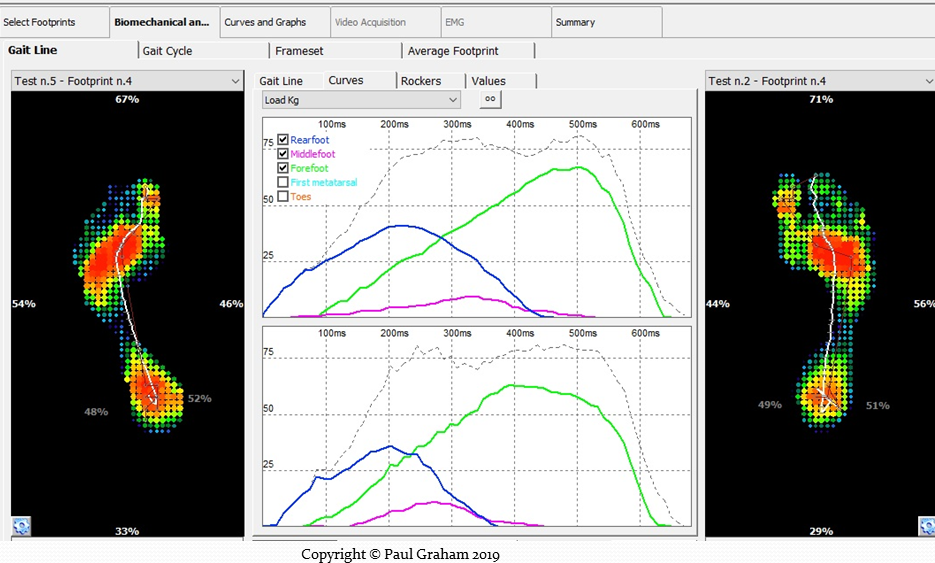
Task: Click the 71% forefoot value on right footprint
Action: pyautogui.click(x=821, y=99)
